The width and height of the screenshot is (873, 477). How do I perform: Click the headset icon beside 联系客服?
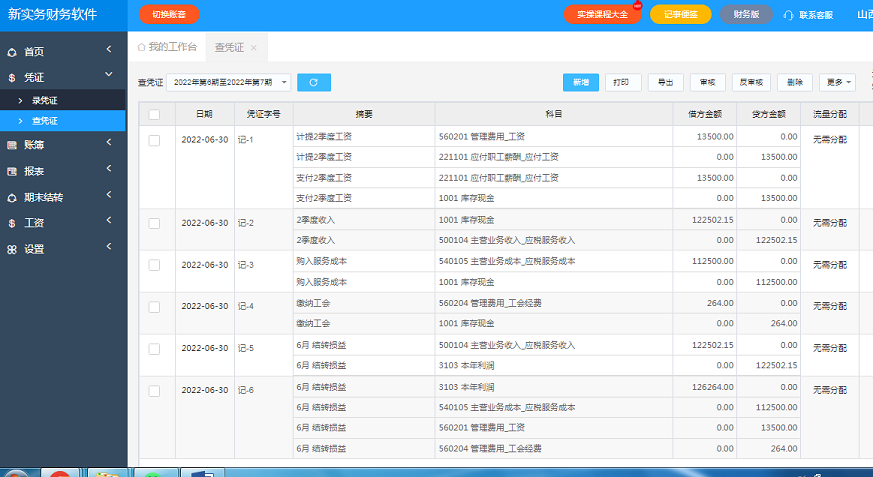(x=788, y=15)
